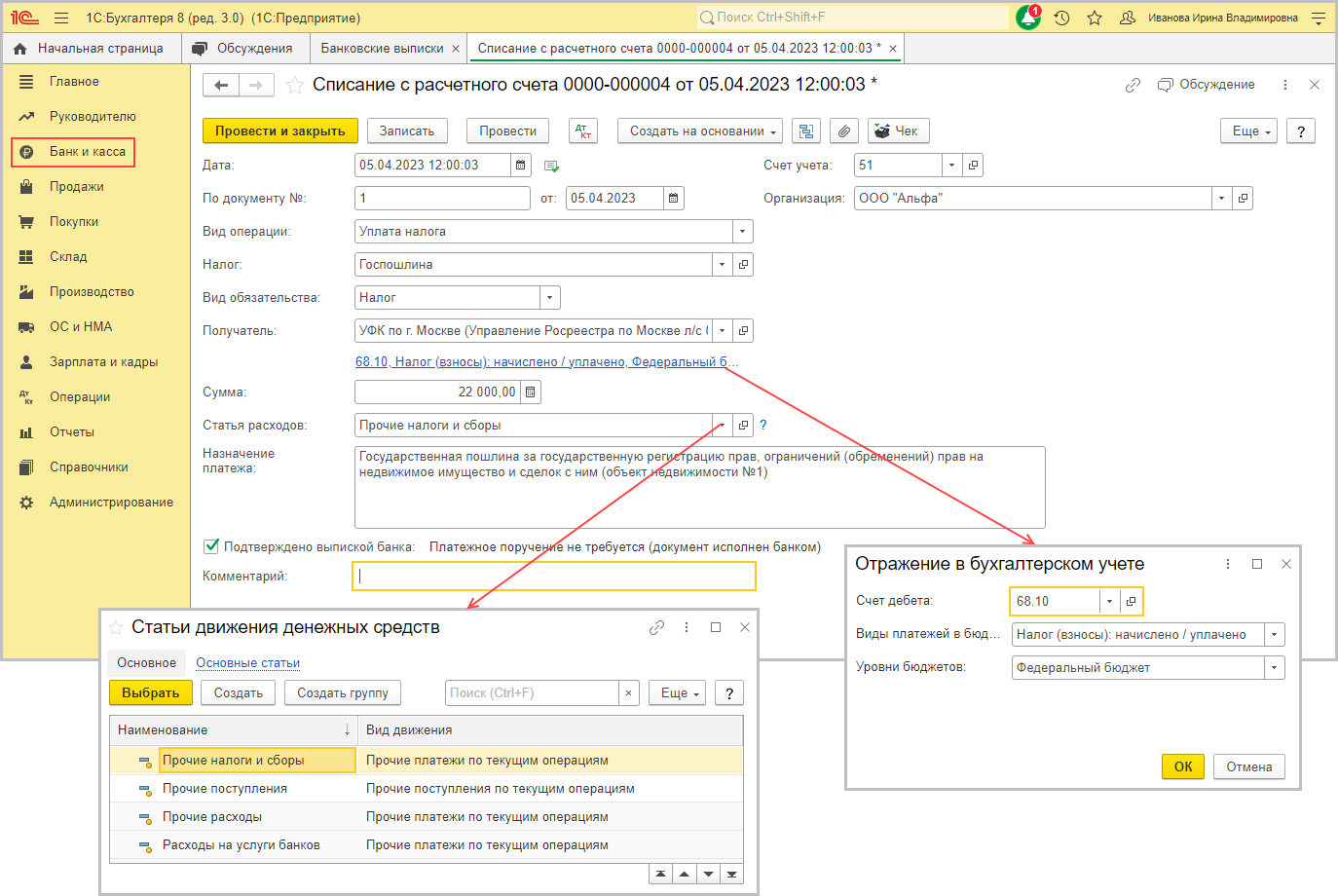The image size is (1338, 896).
Task: Select row Прочие расходы
Action: 427,817
